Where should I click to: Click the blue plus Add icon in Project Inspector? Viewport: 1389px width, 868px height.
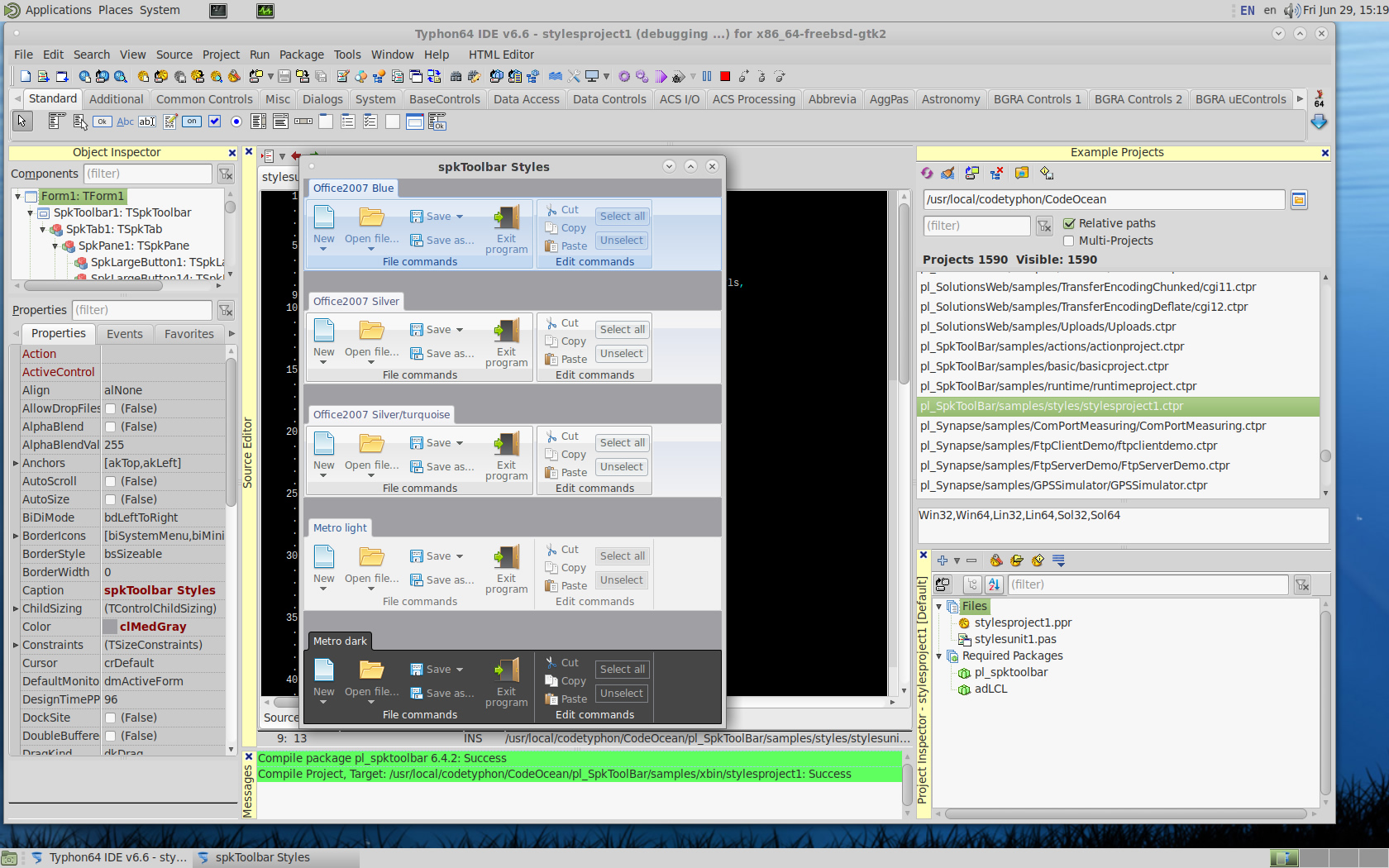pos(943,560)
